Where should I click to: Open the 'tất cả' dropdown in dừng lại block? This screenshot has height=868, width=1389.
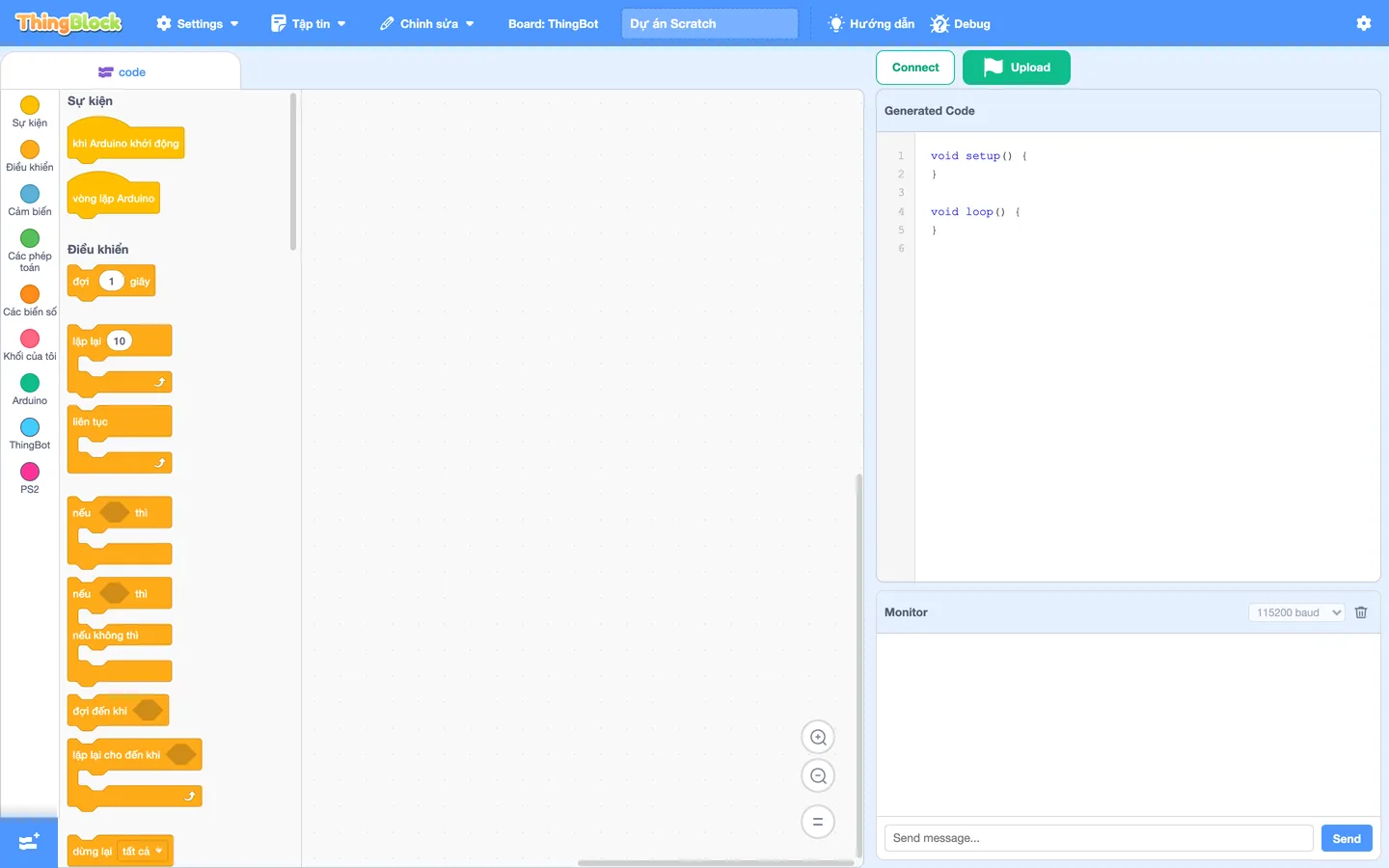click(143, 851)
